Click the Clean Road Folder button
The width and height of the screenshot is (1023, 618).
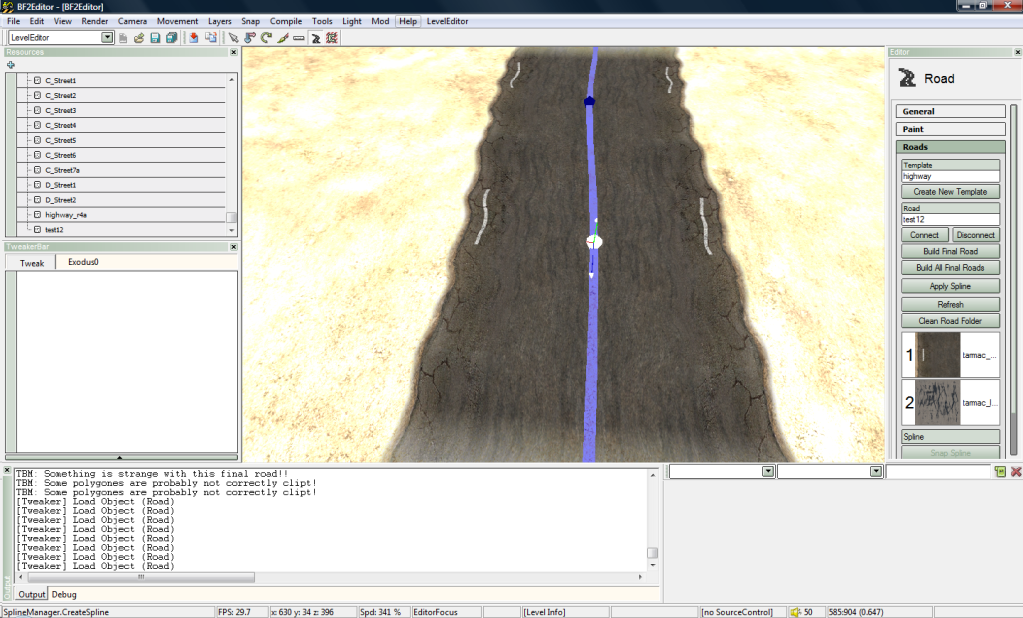coord(950,320)
